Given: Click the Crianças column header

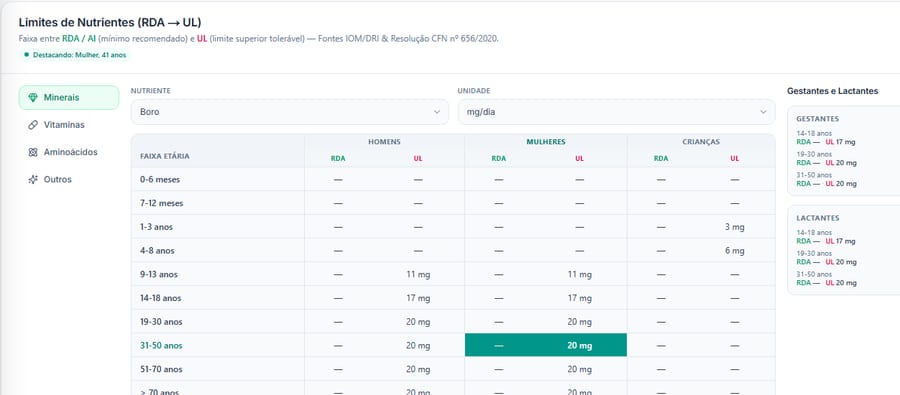Looking at the screenshot, I should tap(701, 141).
